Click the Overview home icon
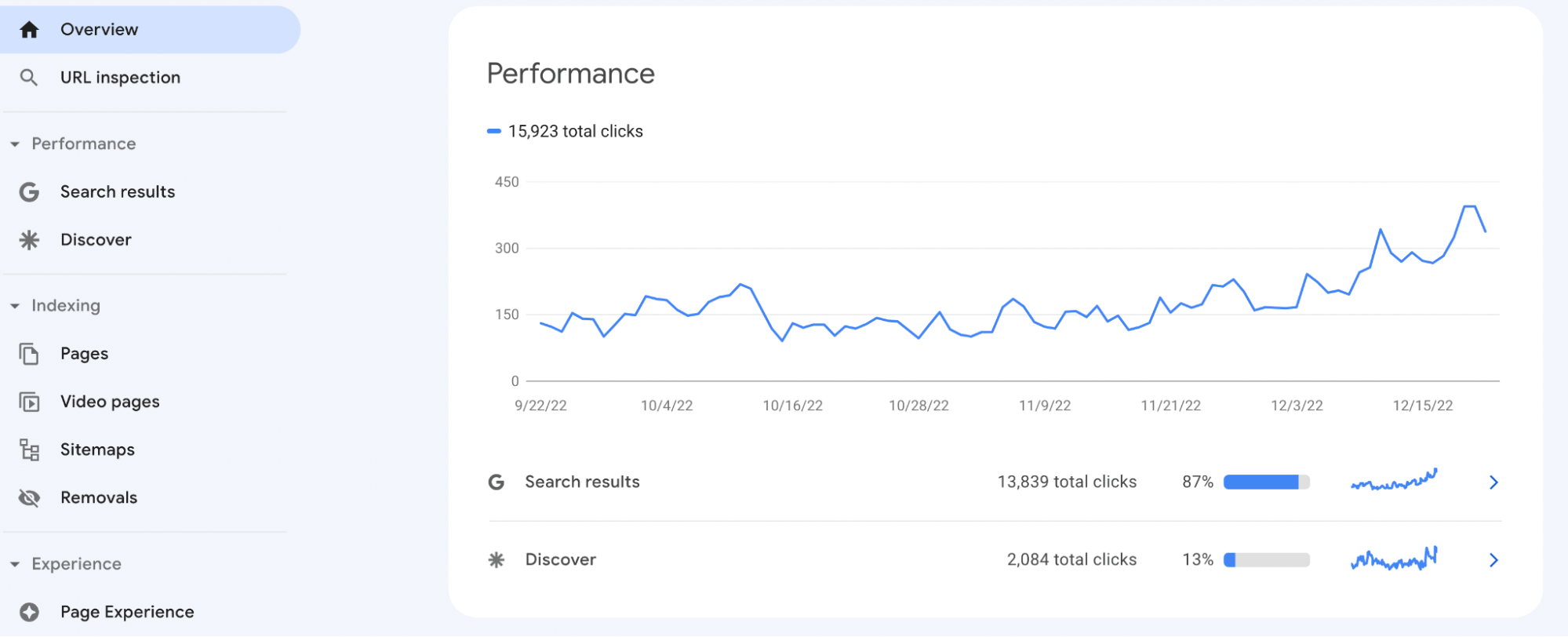1568x637 pixels. click(x=29, y=30)
